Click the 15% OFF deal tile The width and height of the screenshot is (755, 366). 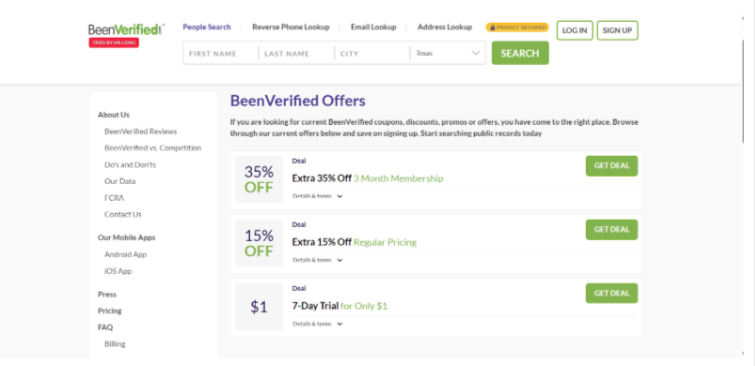(x=259, y=243)
